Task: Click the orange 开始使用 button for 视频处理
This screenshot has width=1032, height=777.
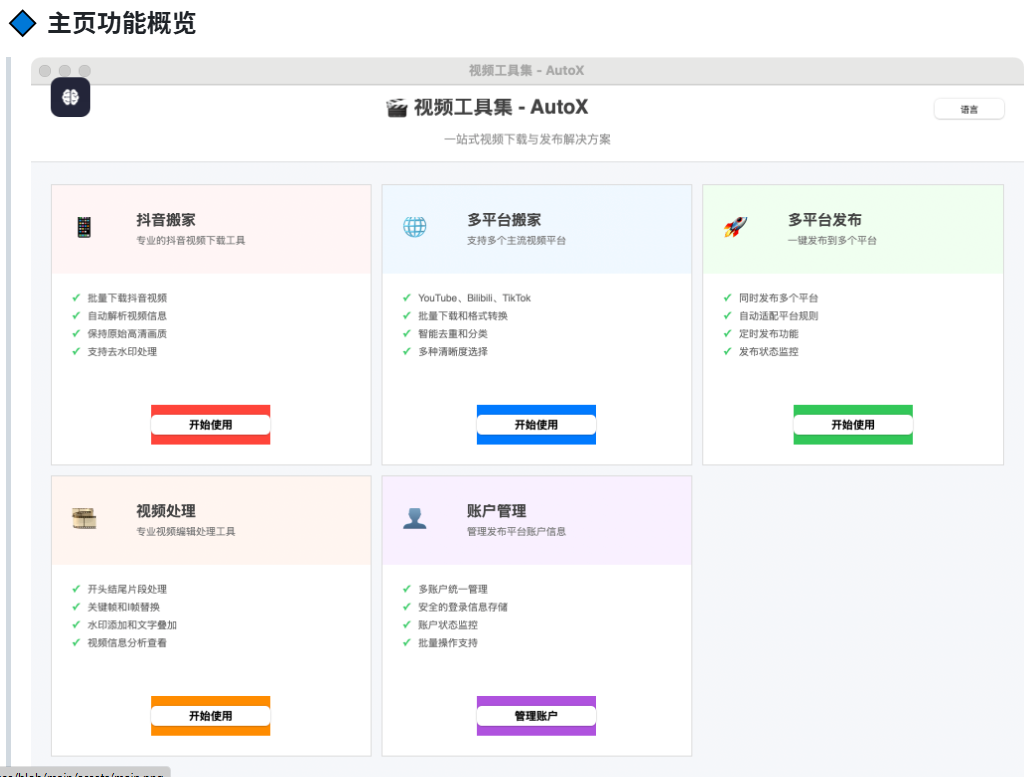Action: pos(211,716)
